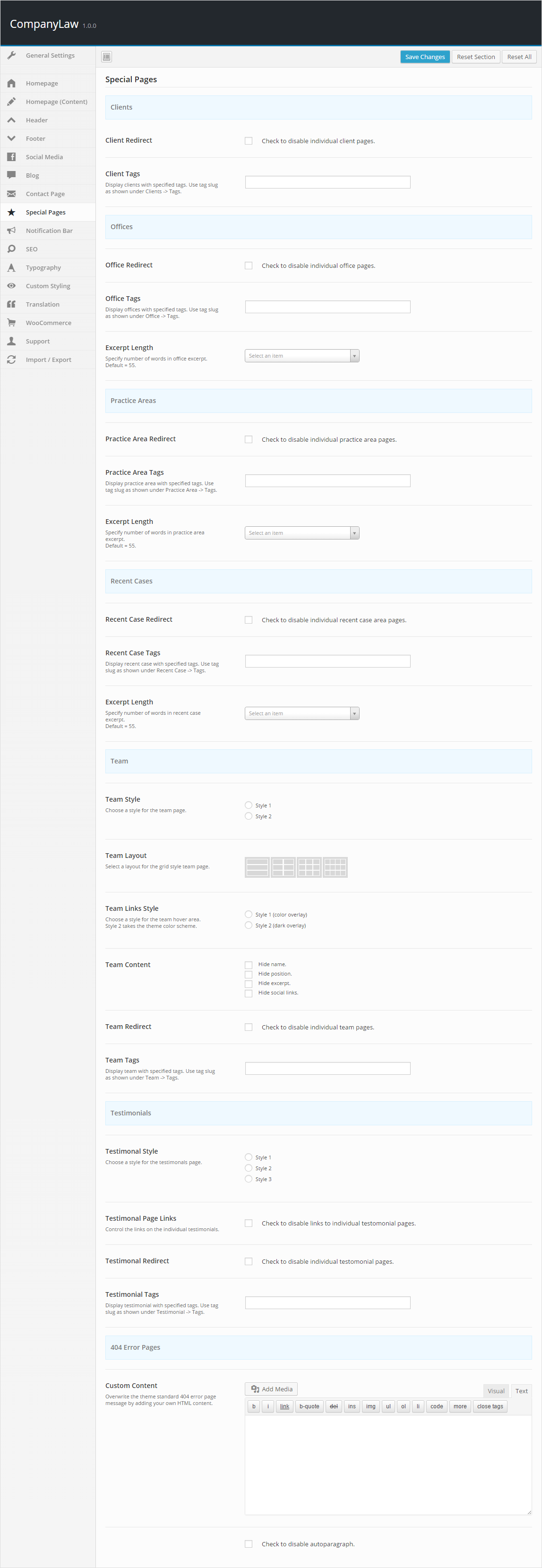542x1568 pixels.
Task: Switch to the Visual editor tab
Action: [496, 1391]
